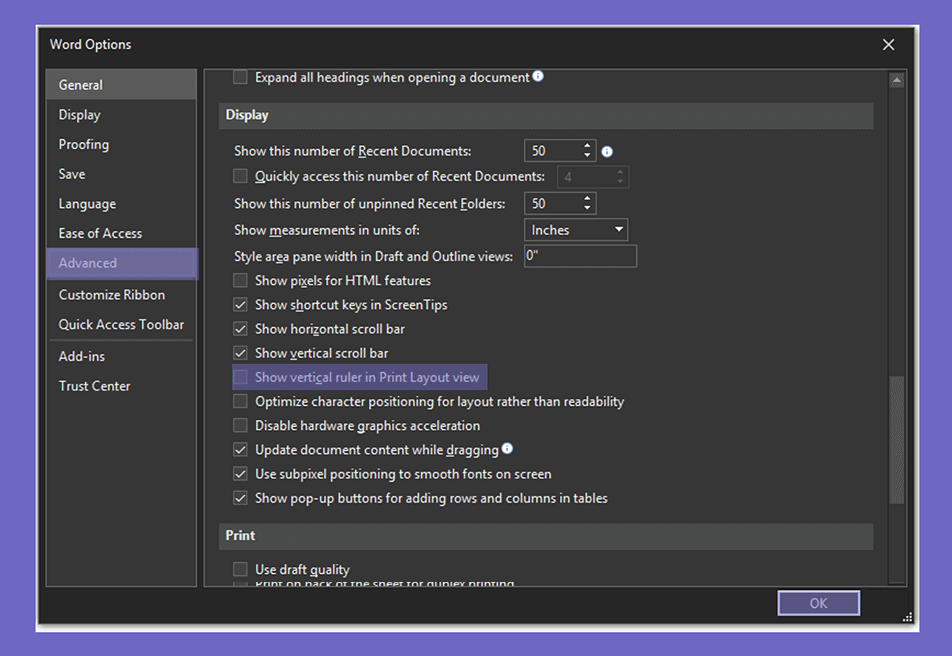
Task: Decrease Recent Documents number with down arrow
Action: tap(587, 155)
